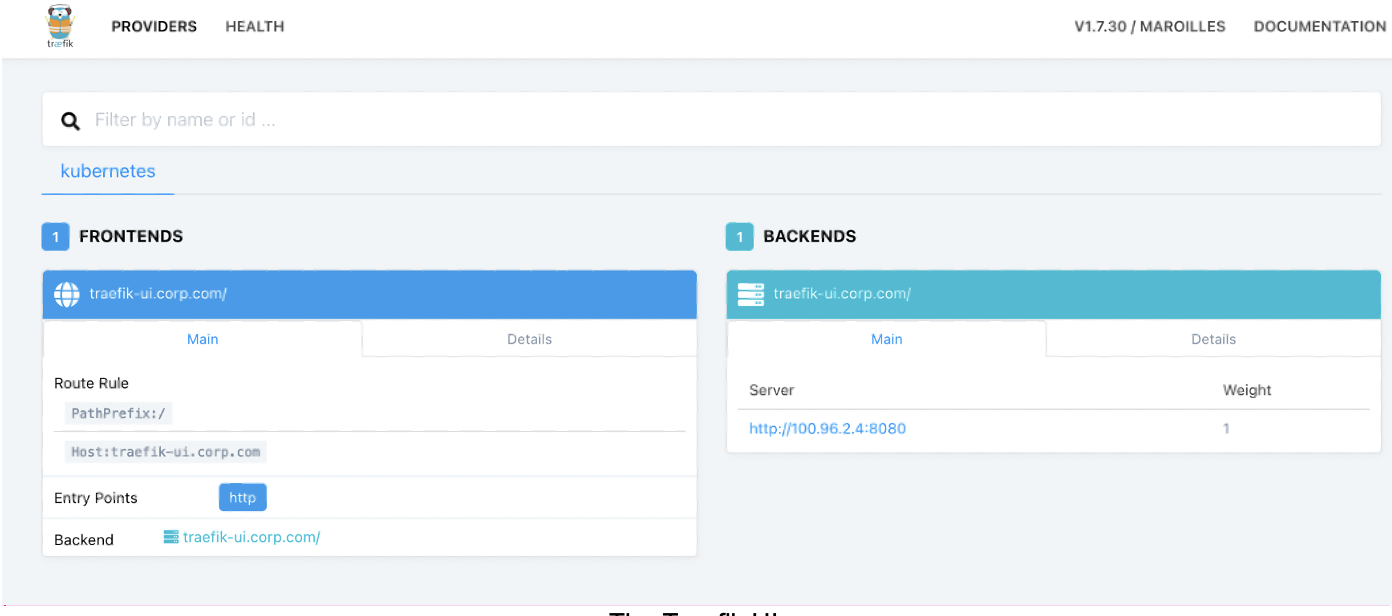Select the backend Main tab
This screenshot has height=616, width=1392.
pyautogui.click(x=886, y=339)
